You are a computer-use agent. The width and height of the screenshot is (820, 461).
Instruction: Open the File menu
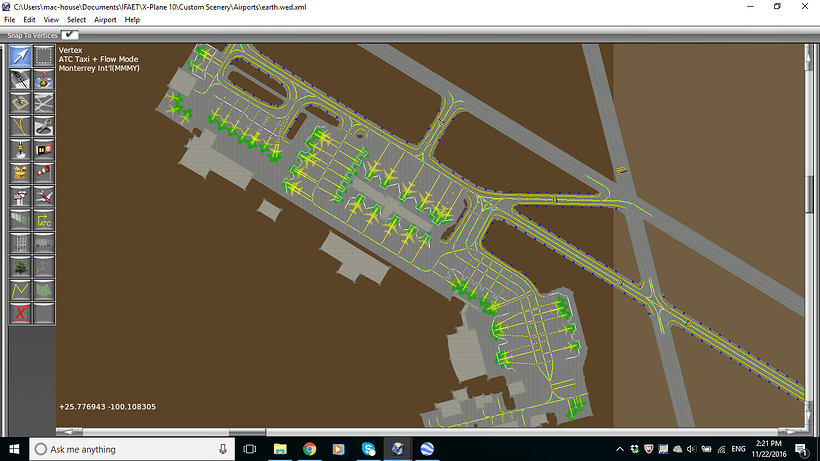pos(9,20)
